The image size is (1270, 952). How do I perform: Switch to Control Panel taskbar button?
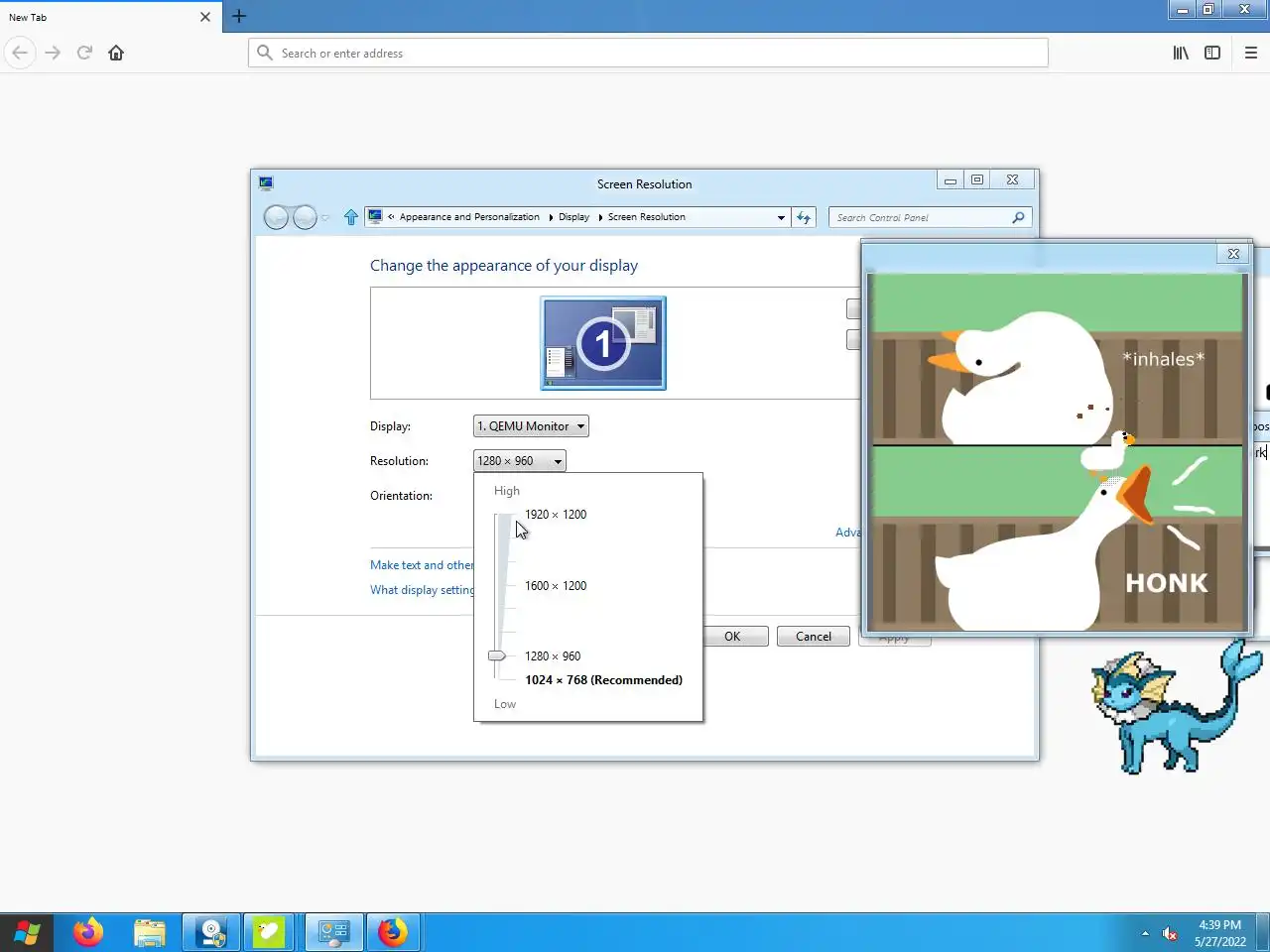click(334, 933)
